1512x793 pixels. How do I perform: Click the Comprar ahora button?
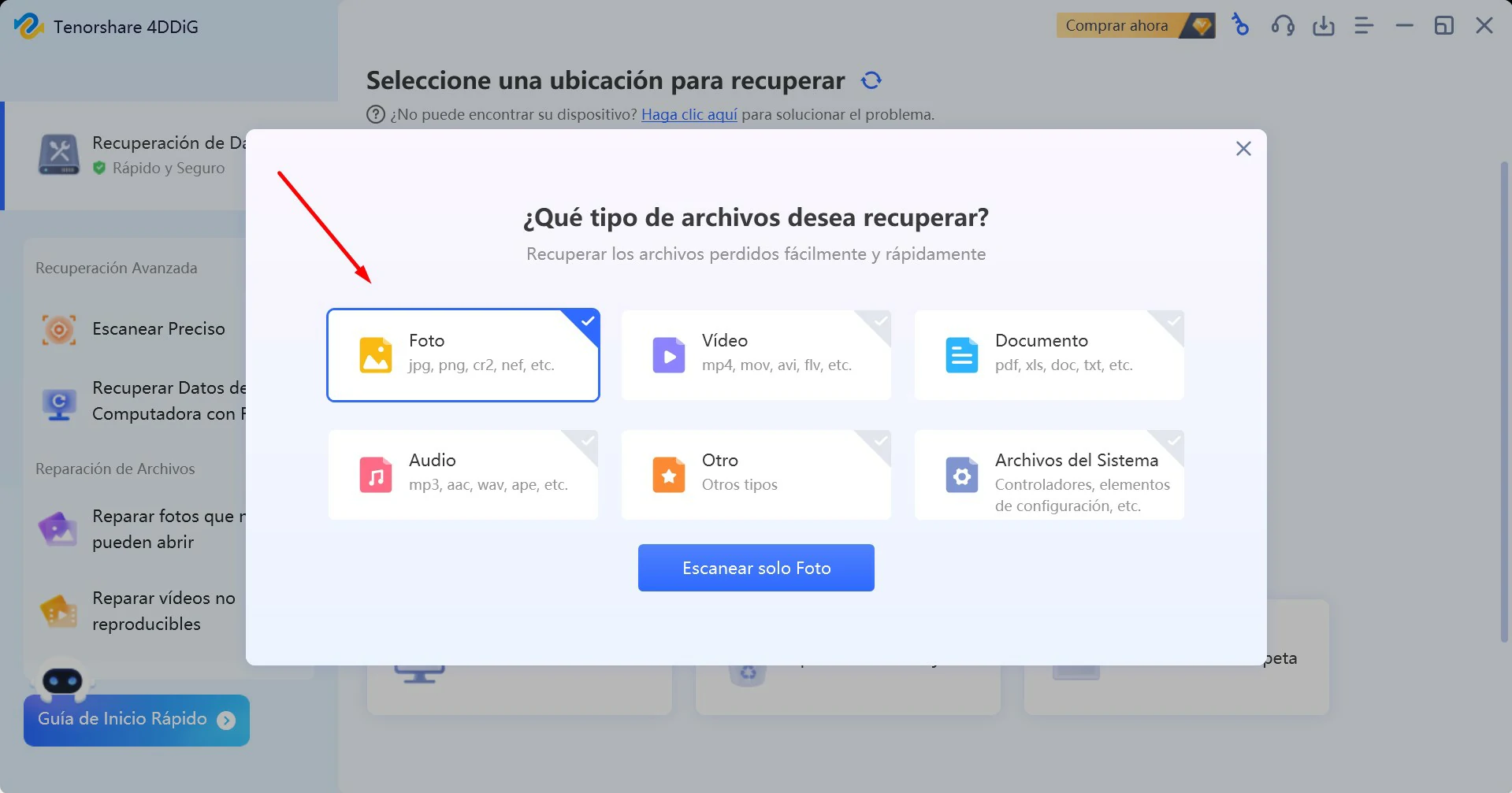click(1135, 26)
